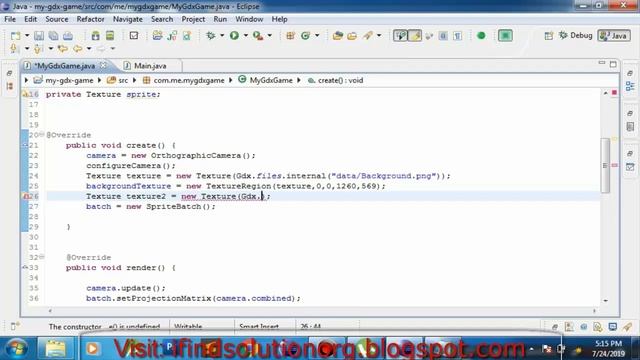Navigate back with yellow left arrow
This screenshot has width=640, height=360.
point(78,49)
